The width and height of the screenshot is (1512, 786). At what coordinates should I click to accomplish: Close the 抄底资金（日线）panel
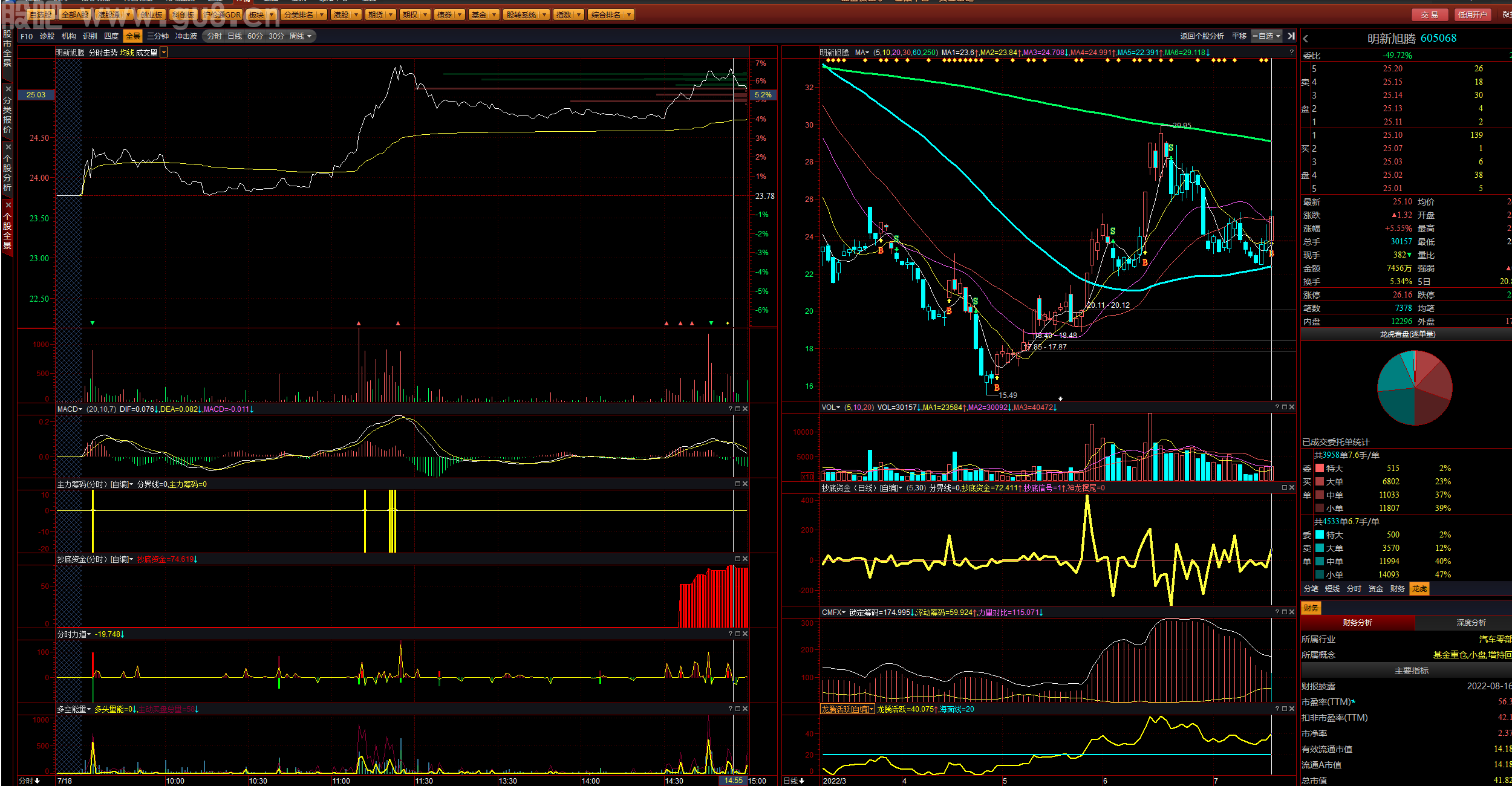[x=1292, y=488]
